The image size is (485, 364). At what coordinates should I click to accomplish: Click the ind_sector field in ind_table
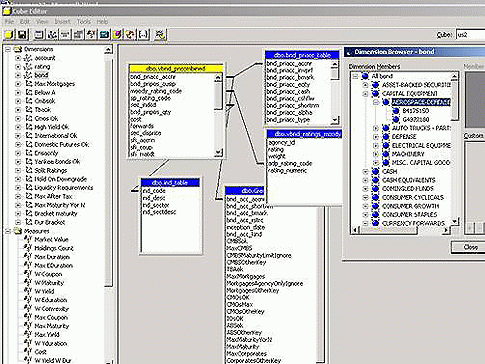[156, 205]
